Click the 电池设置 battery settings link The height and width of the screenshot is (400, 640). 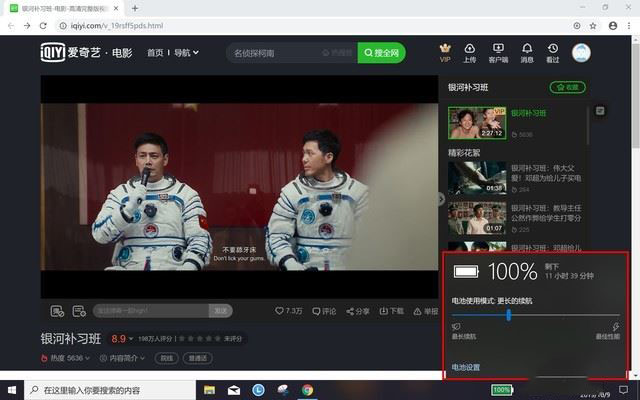coord(466,367)
